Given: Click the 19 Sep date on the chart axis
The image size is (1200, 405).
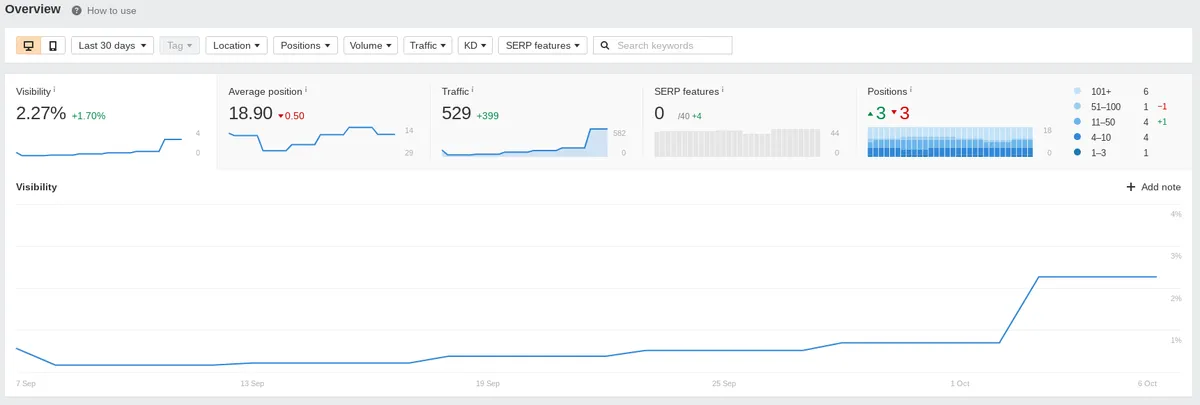Looking at the screenshot, I should pos(487,383).
